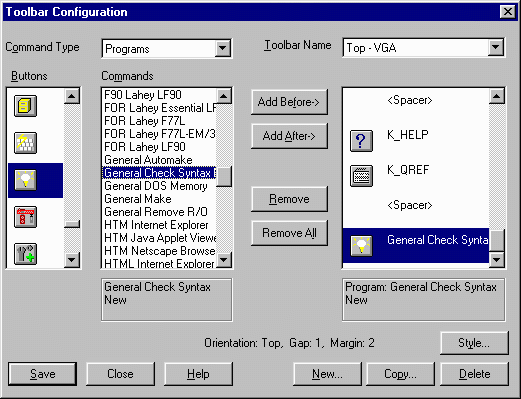Select F90 Lahey LF90 command
This screenshot has width=521, height=399.
(159, 95)
